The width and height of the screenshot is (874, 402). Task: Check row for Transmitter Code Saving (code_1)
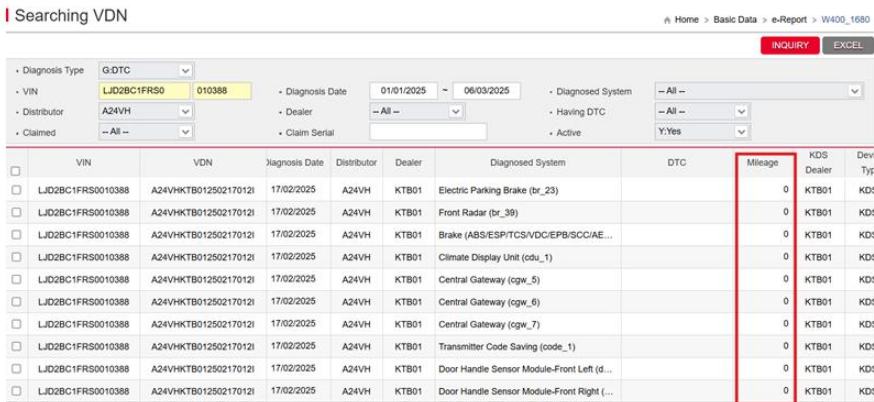16,346
